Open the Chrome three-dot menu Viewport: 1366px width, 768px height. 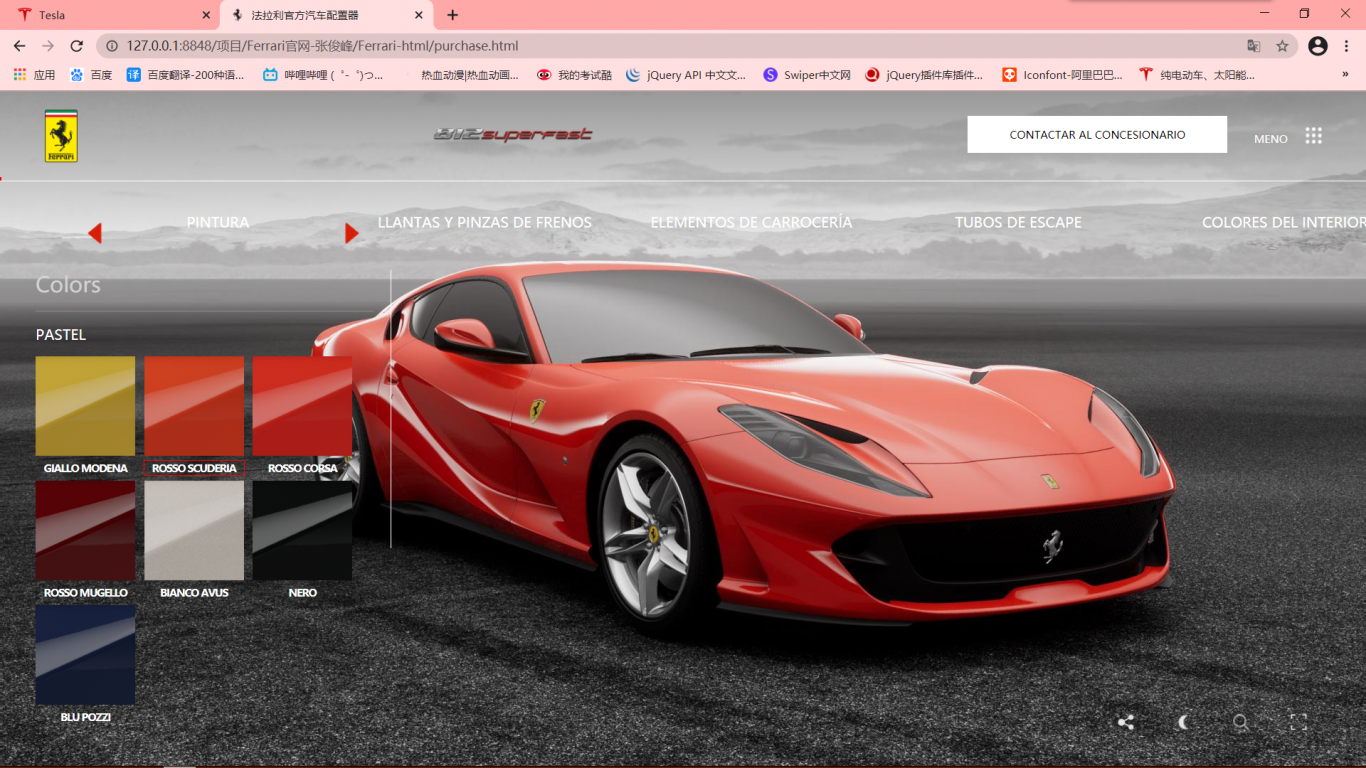(1347, 46)
